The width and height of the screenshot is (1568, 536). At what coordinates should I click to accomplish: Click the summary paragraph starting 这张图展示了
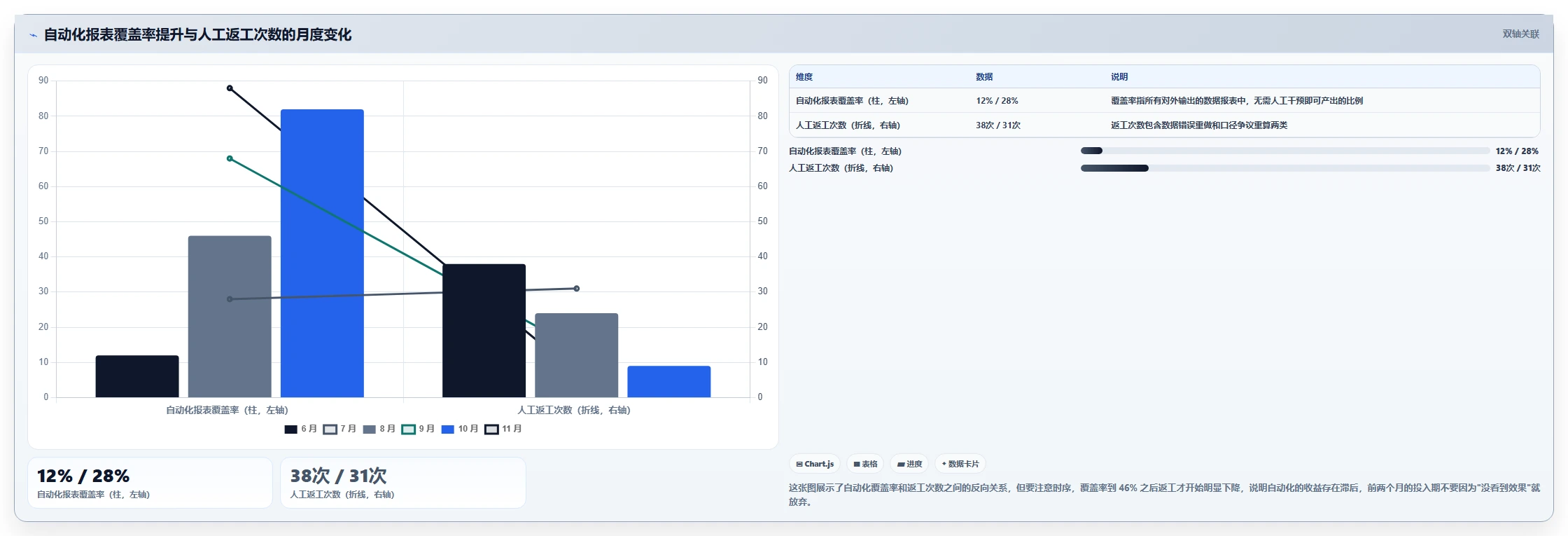(x=1164, y=495)
